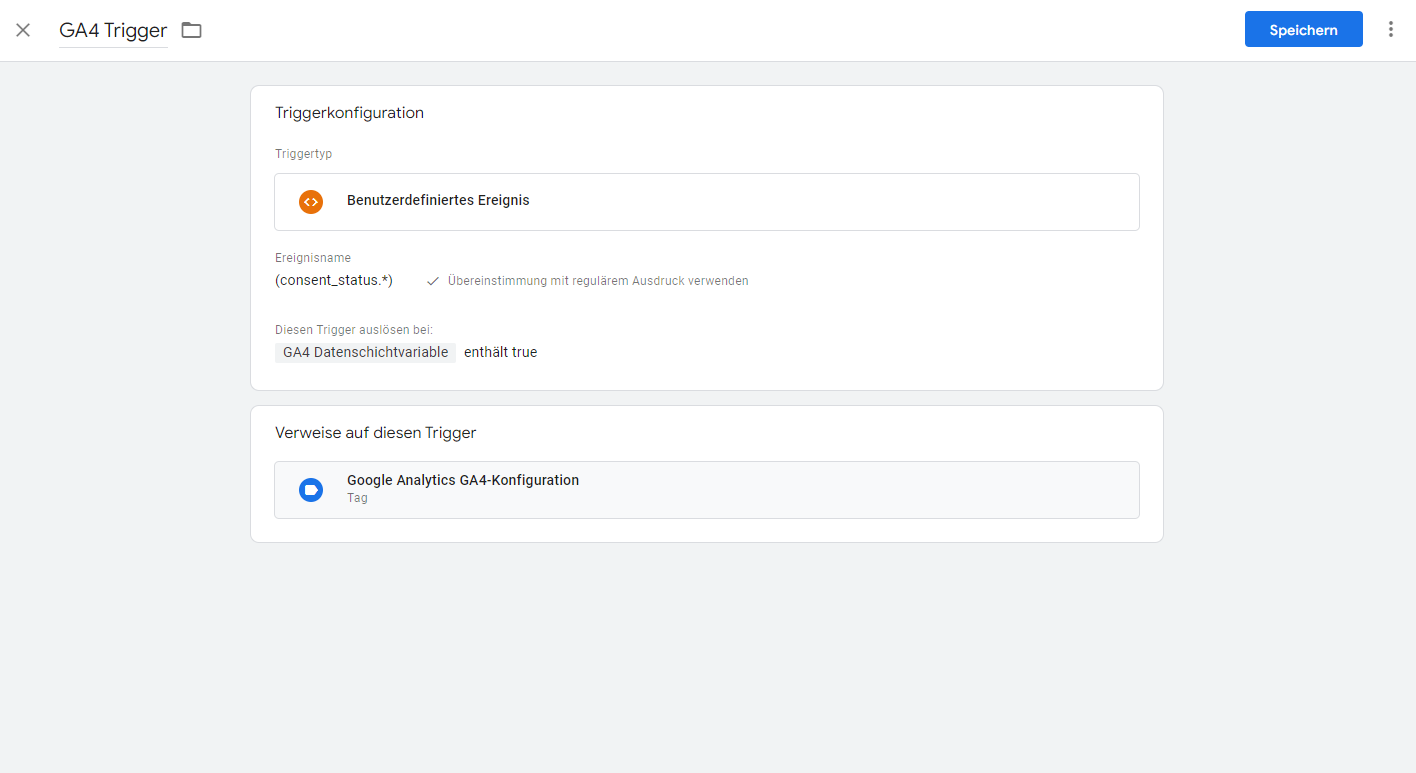The image size is (1416, 773).
Task: Close the GA4 Trigger editor
Action: (x=23, y=30)
